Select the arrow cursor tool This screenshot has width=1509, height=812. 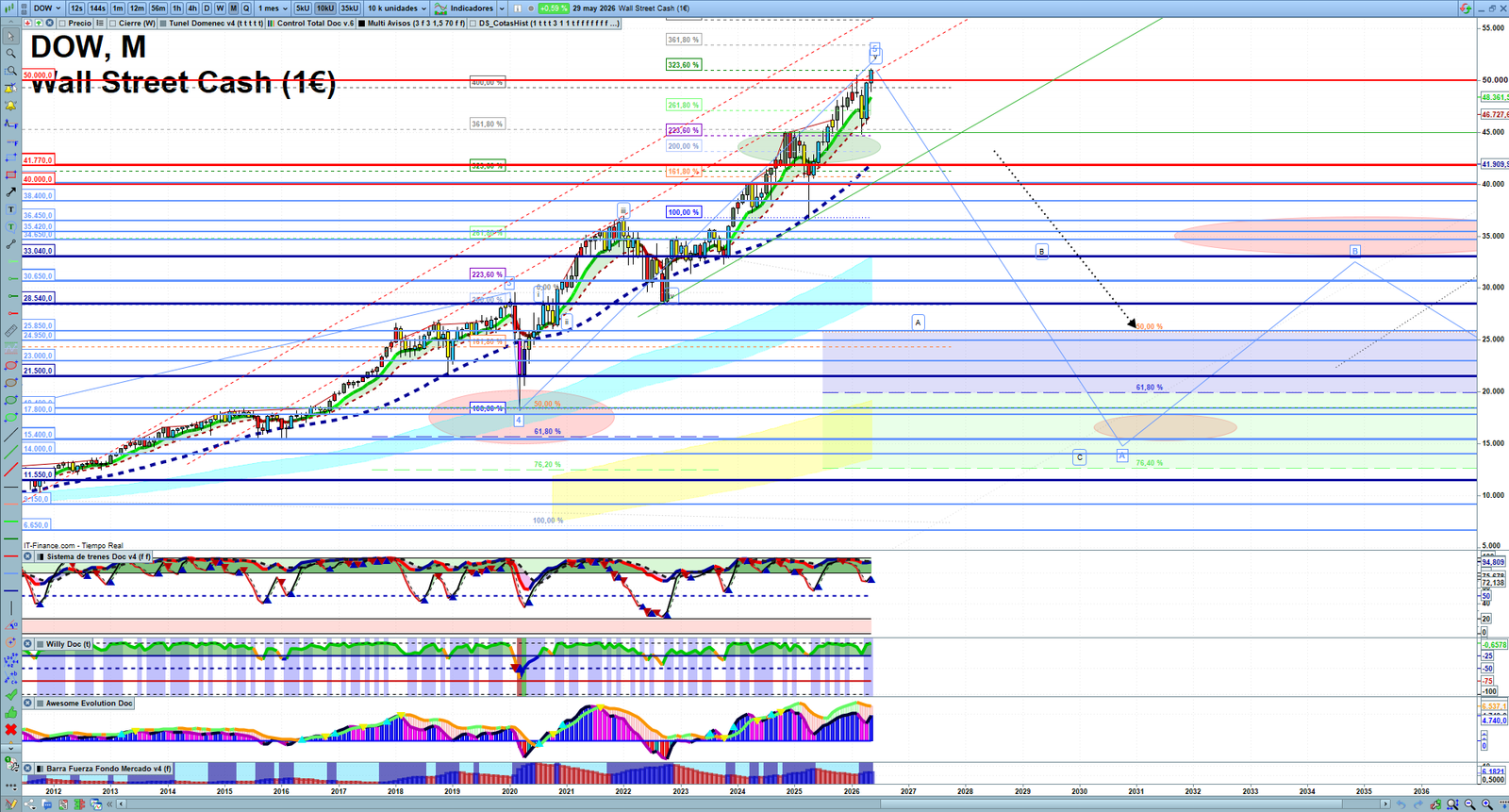click(11, 36)
